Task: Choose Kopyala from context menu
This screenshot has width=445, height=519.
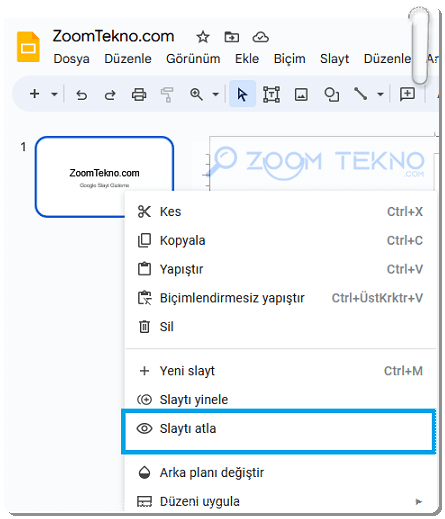Action: point(279,240)
